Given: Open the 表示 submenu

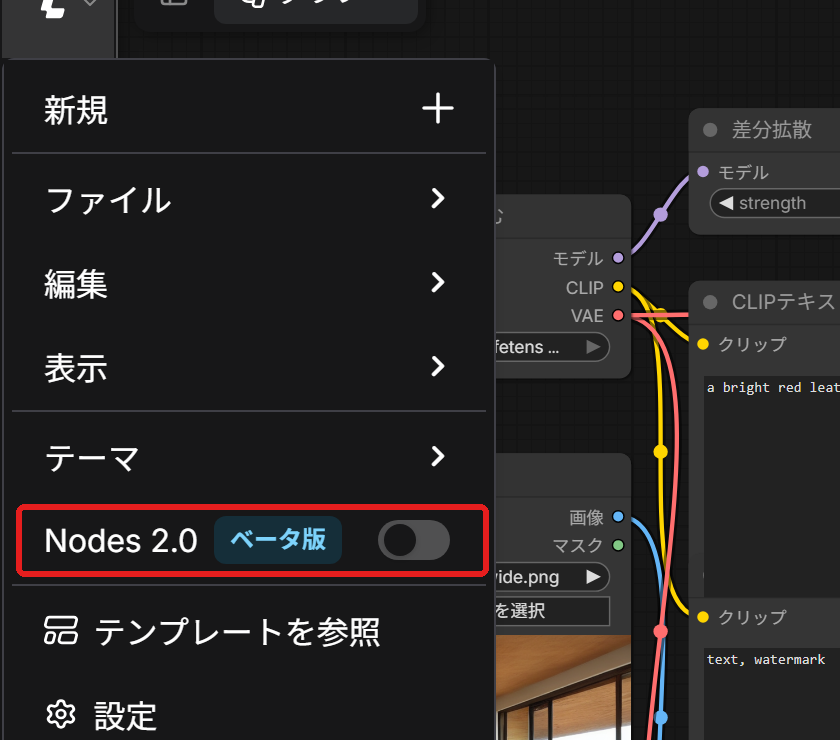Looking at the screenshot, I should [x=249, y=367].
